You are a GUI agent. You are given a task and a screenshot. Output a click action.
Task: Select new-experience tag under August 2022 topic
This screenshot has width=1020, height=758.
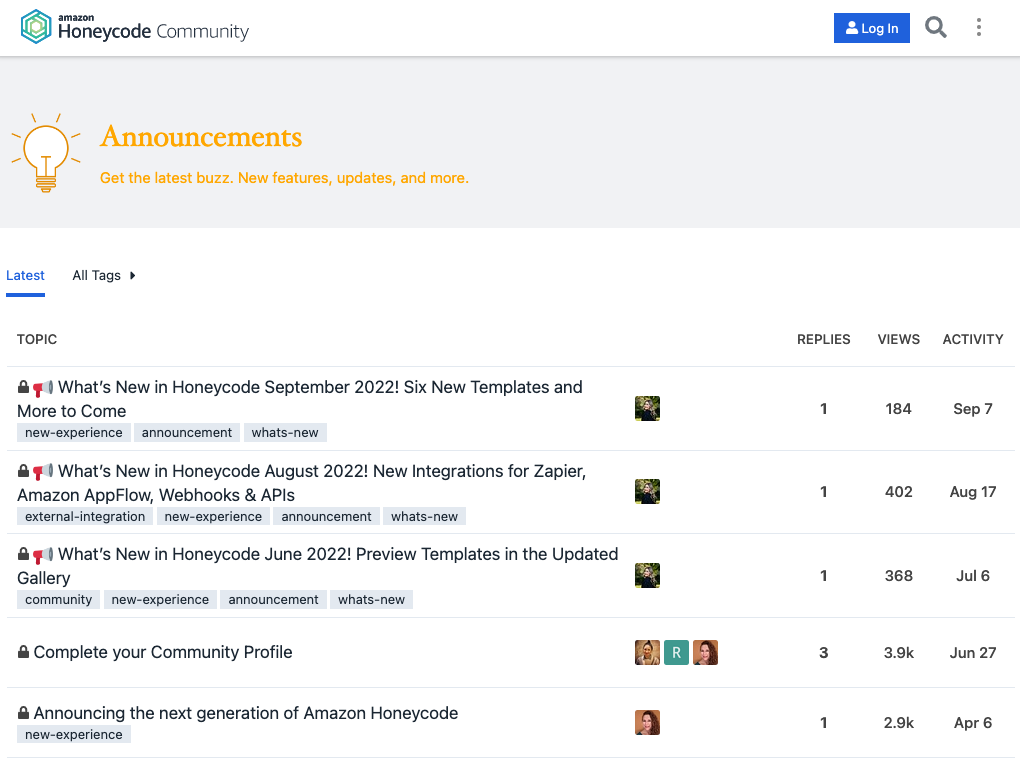point(213,517)
